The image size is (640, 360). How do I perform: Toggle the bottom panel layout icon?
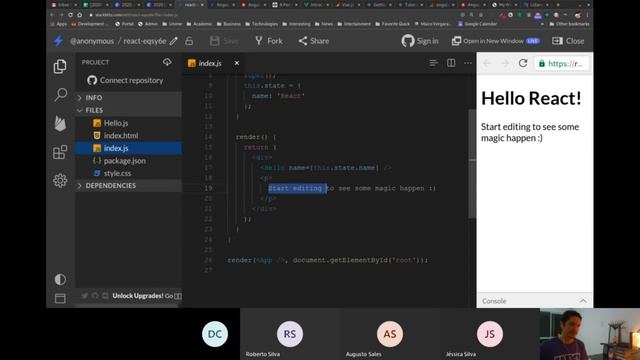coord(60,298)
